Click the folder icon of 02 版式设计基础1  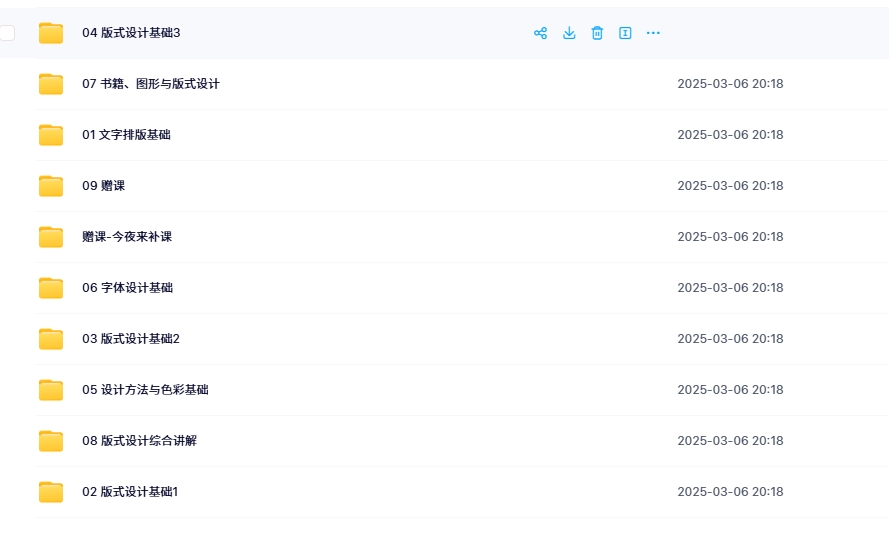(51, 492)
